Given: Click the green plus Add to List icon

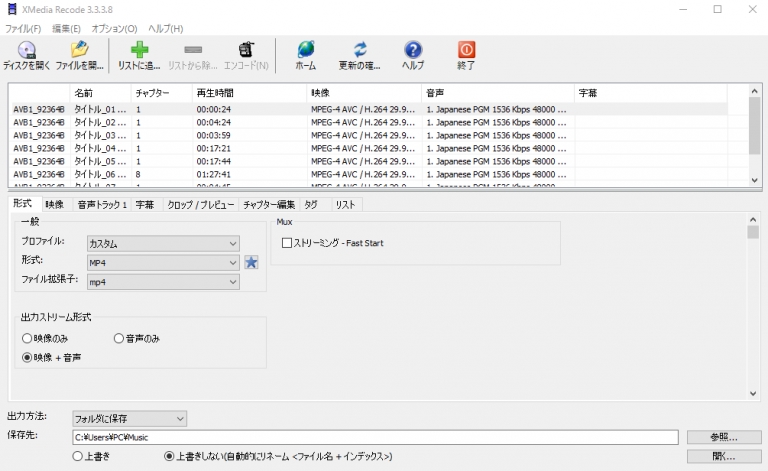Looking at the screenshot, I should pyautogui.click(x=139, y=50).
